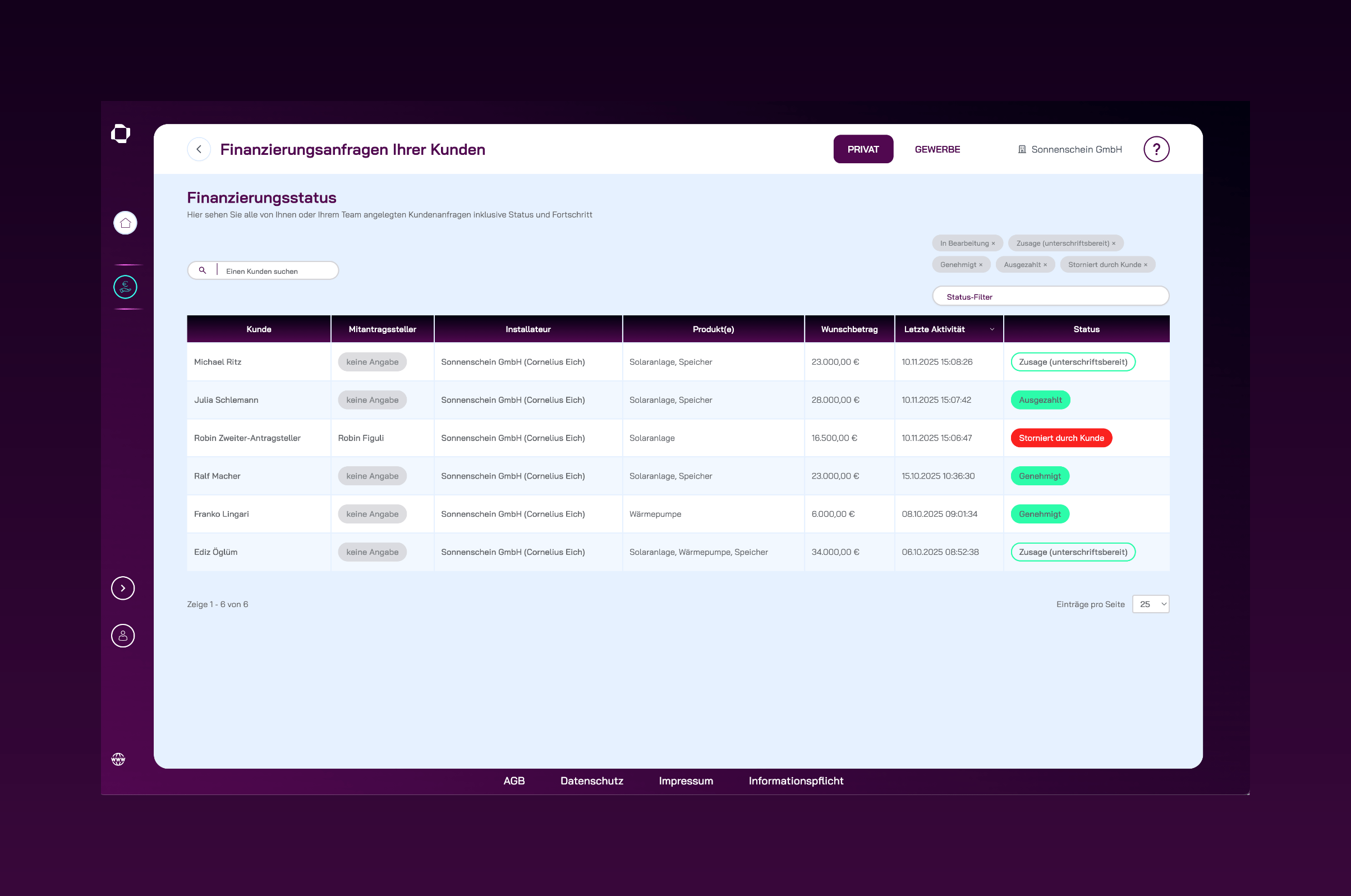Open the Impressum footer link
Image resolution: width=1351 pixels, height=896 pixels.
(686, 780)
